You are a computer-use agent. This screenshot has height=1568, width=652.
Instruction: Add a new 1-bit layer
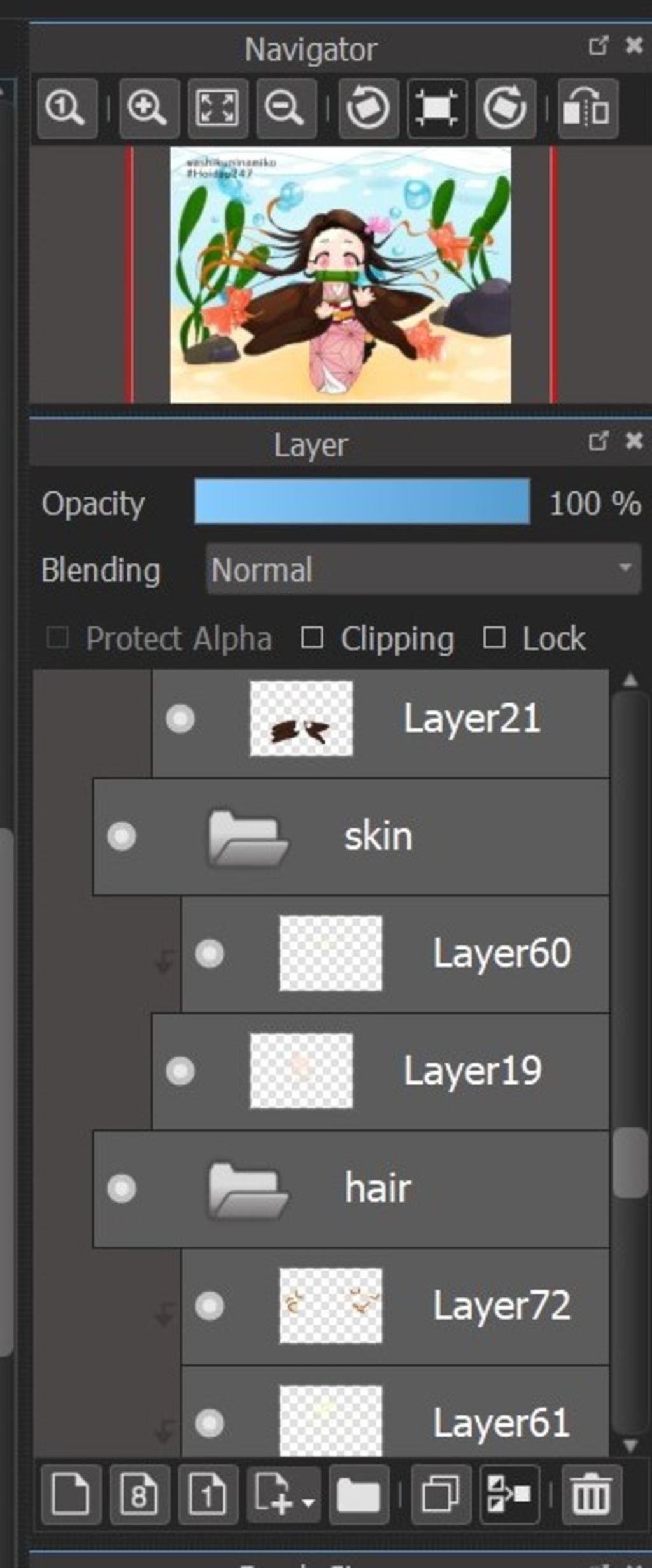click(208, 1494)
